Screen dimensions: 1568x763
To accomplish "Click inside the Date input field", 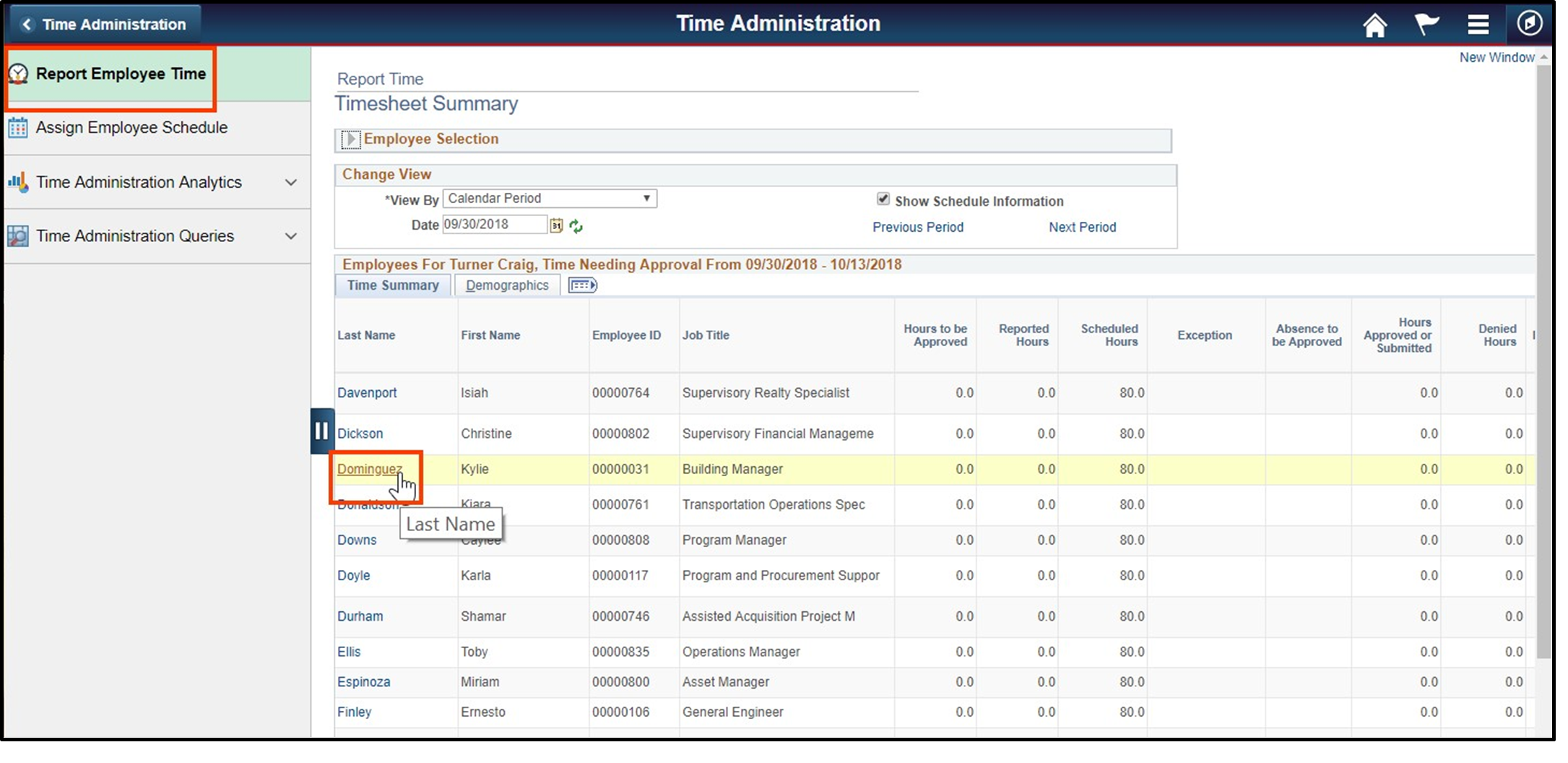I will tap(491, 225).
